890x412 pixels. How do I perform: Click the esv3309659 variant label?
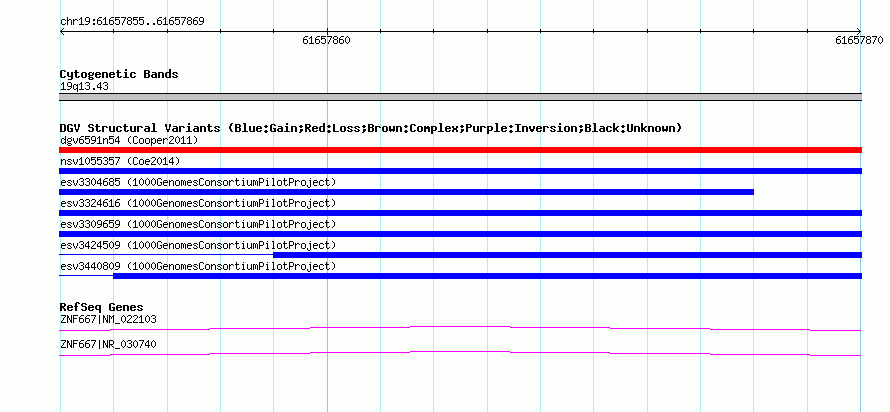(198, 224)
